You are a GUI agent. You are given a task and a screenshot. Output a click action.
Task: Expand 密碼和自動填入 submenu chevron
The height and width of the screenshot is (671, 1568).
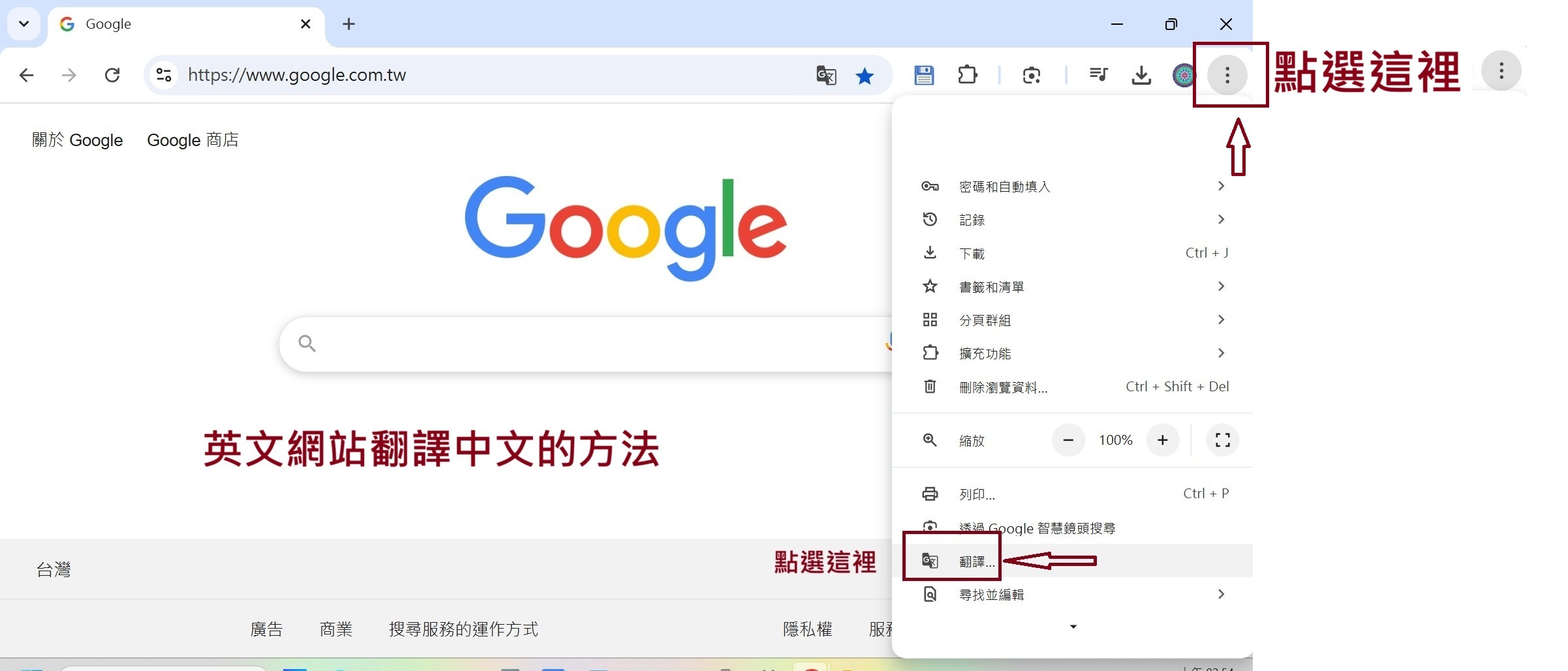(x=1221, y=186)
